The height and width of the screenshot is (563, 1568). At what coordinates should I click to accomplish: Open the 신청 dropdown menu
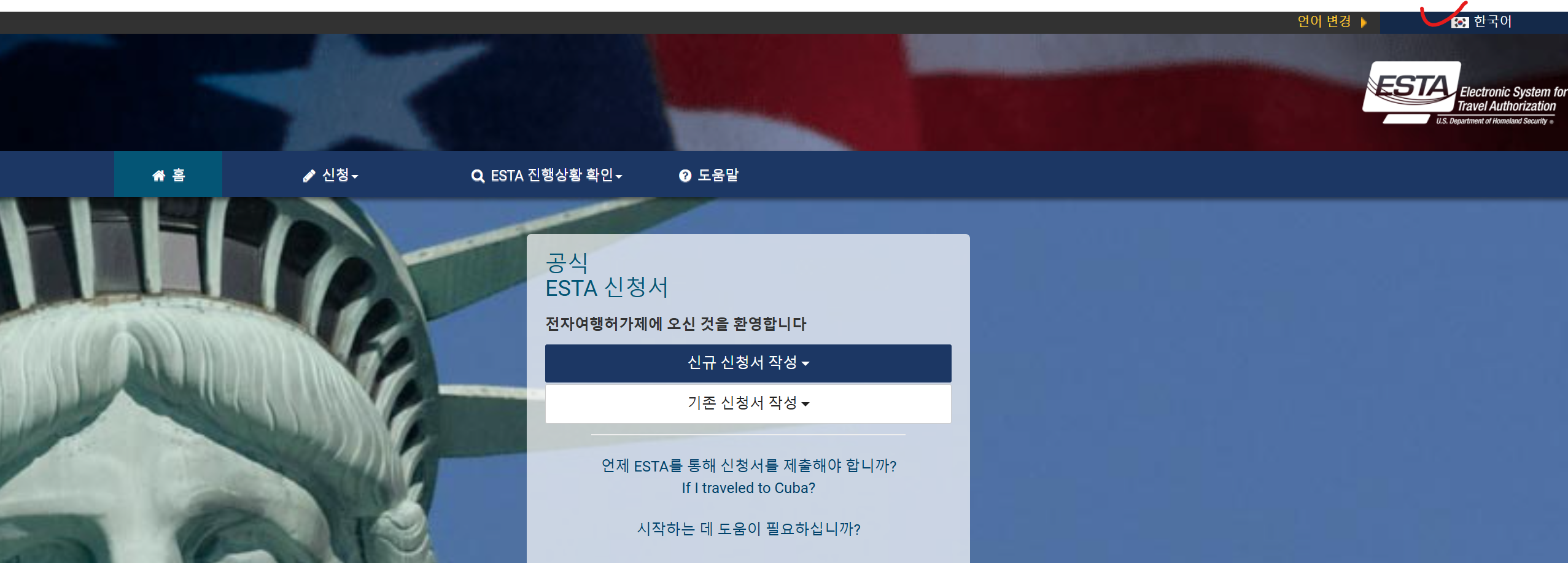pos(330,176)
